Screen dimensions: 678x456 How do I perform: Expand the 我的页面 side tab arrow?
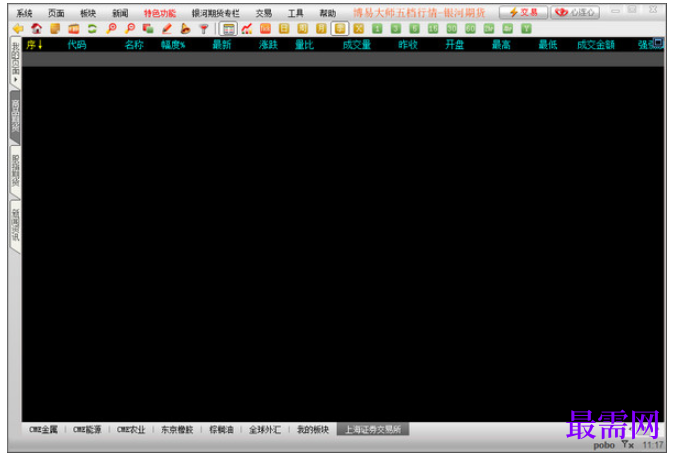click(16, 80)
